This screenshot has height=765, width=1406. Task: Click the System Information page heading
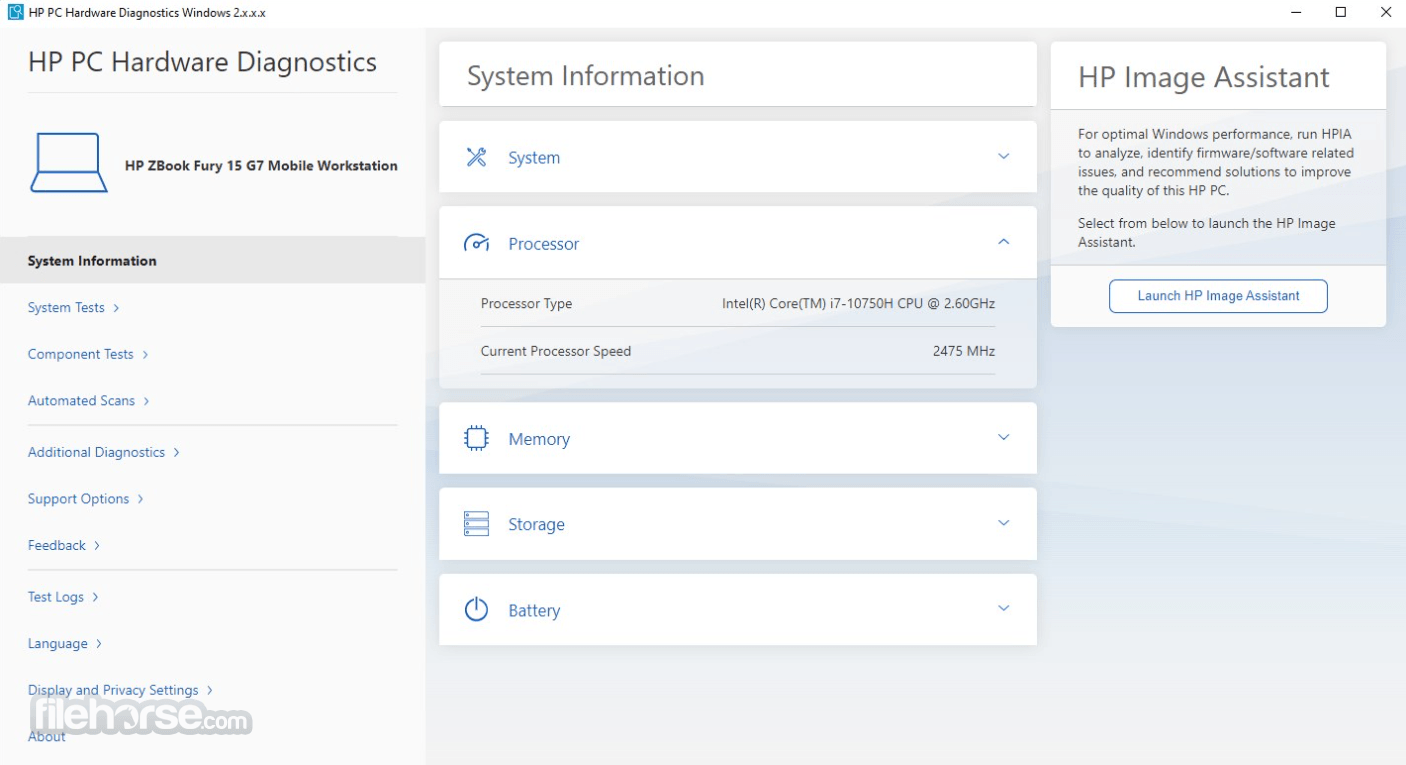click(x=586, y=76)
